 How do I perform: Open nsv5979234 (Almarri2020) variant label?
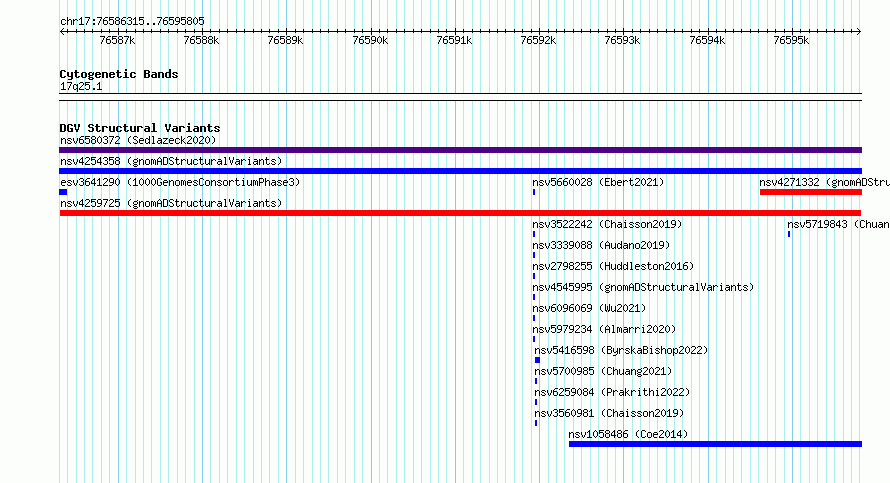tap(604, 329)
